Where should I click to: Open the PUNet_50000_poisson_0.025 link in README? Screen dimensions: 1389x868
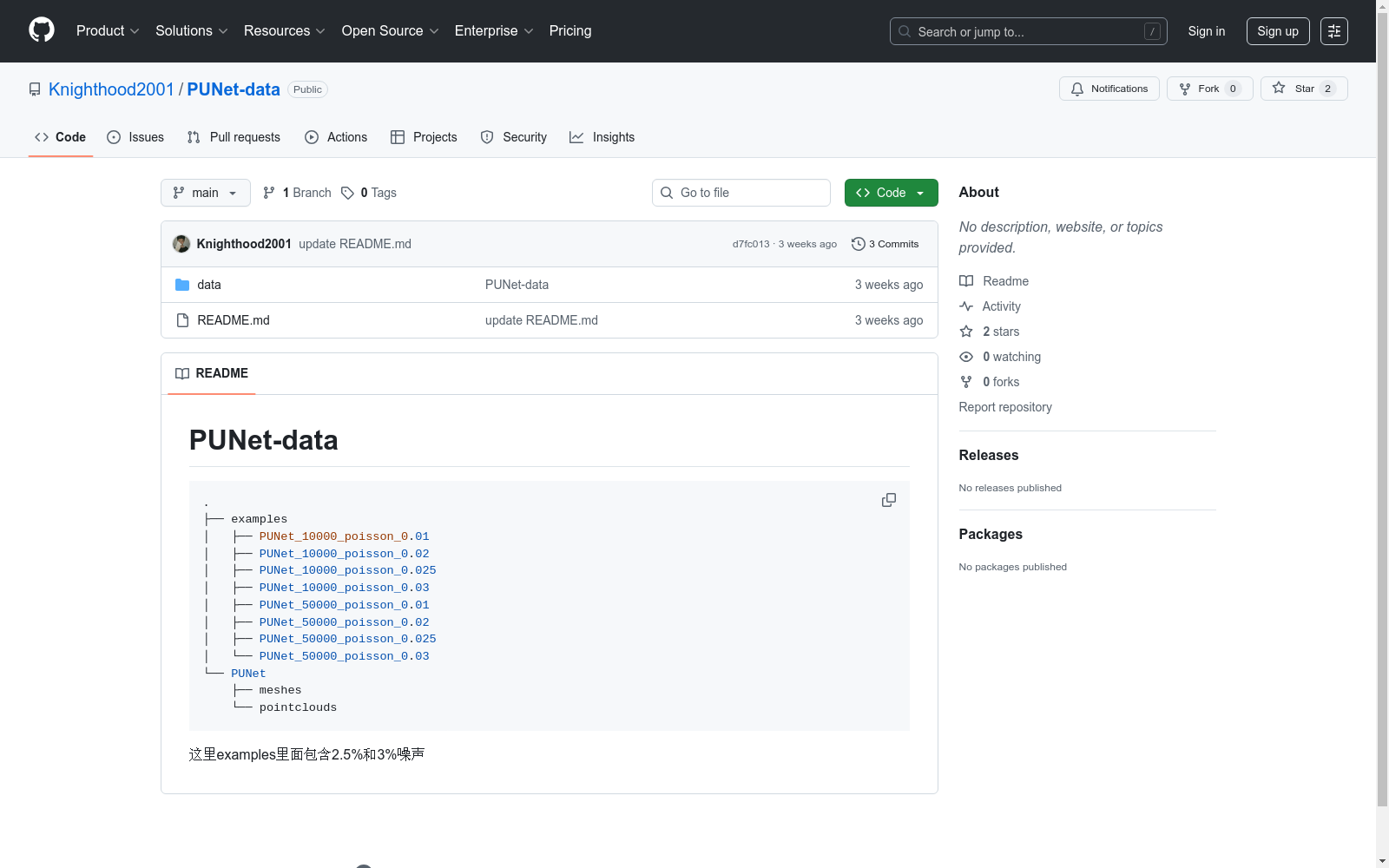tap(347, 639)
